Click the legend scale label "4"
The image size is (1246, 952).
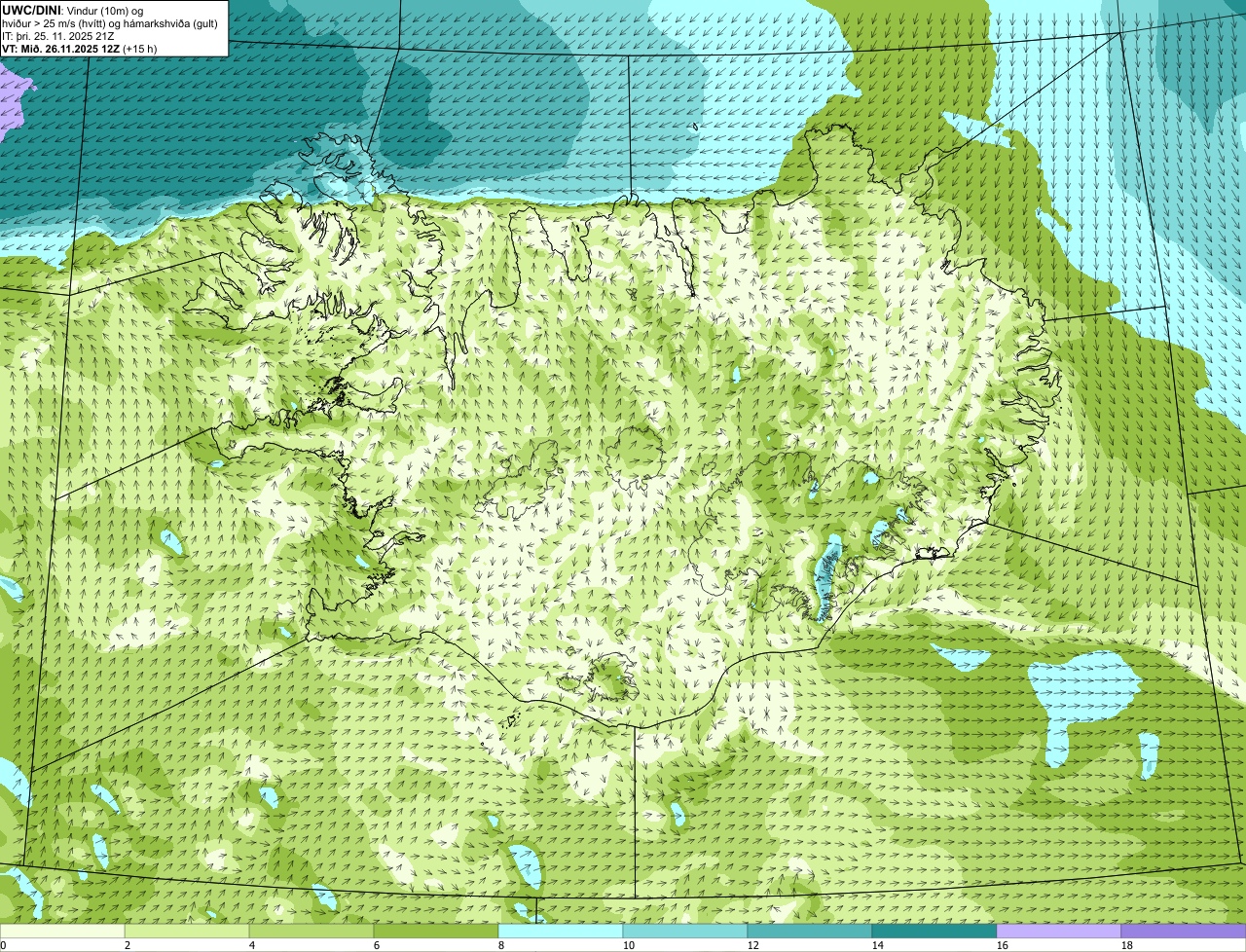(x=252, y=945)
